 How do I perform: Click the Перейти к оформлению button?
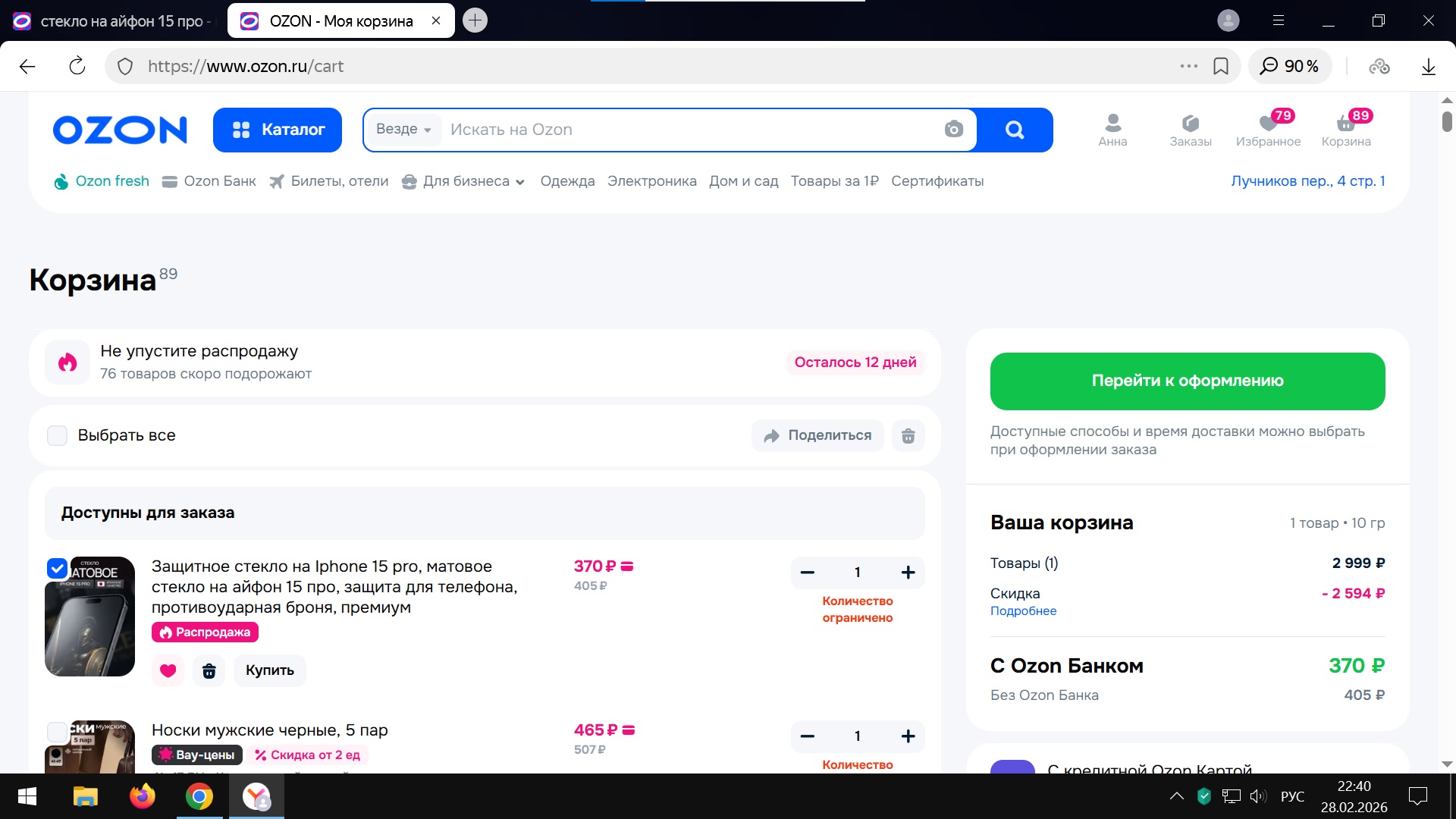click(x=1187, y=381)
